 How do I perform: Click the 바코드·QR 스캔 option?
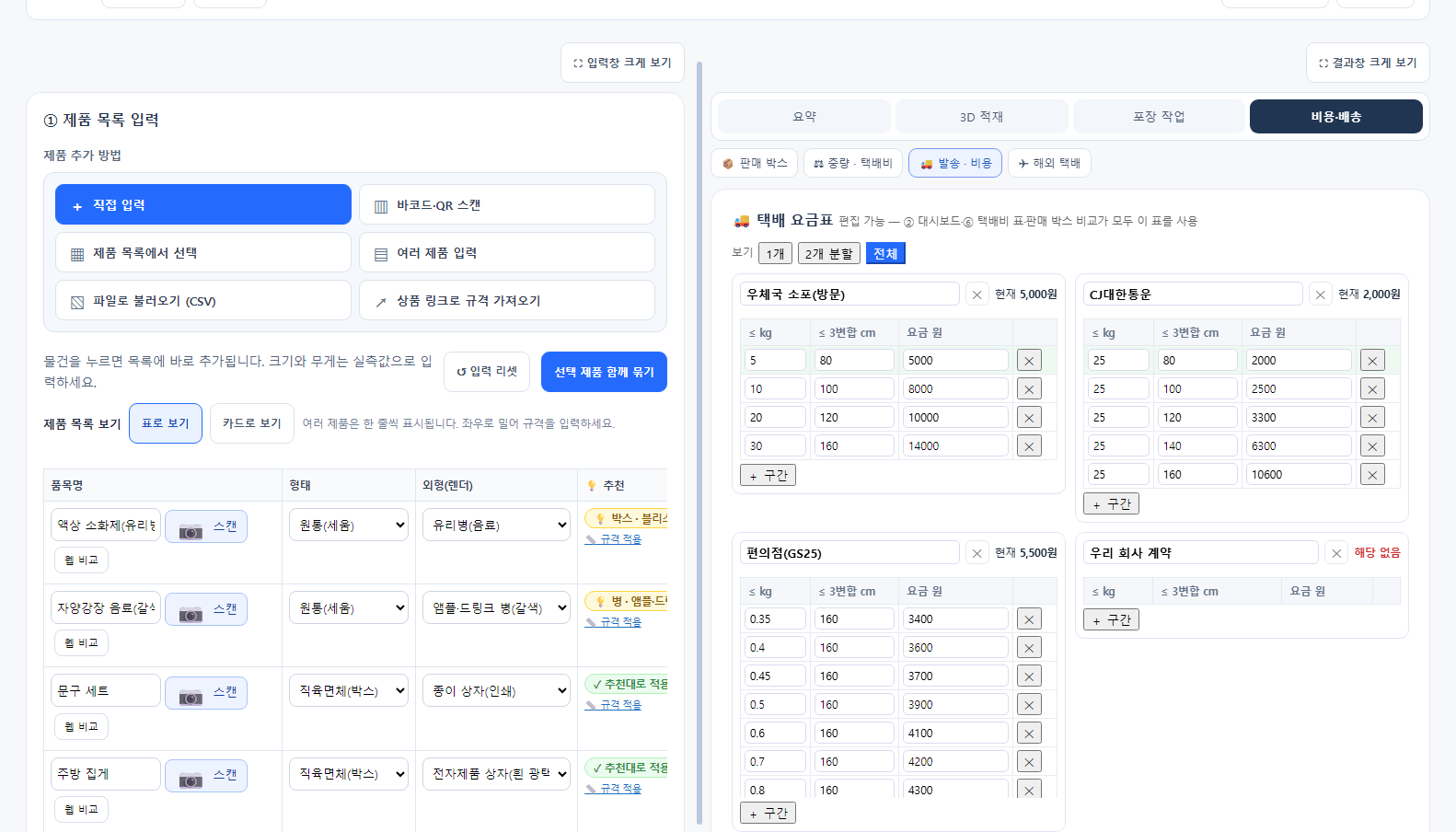(507, 204)
